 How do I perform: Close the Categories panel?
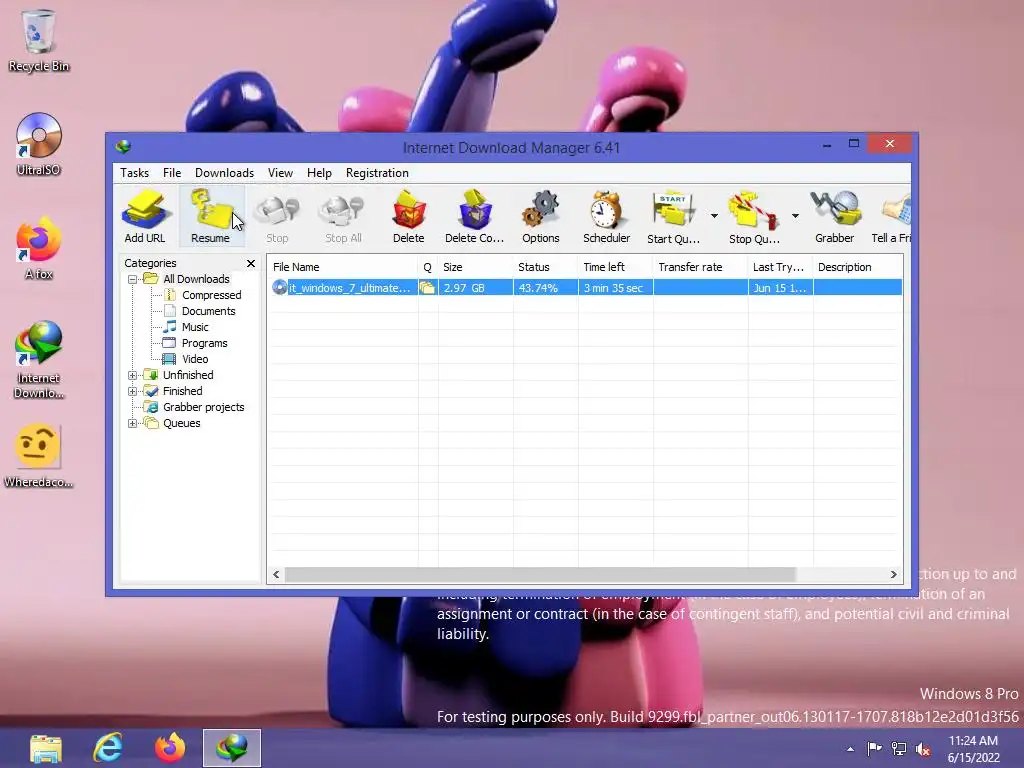coord(251,263)
